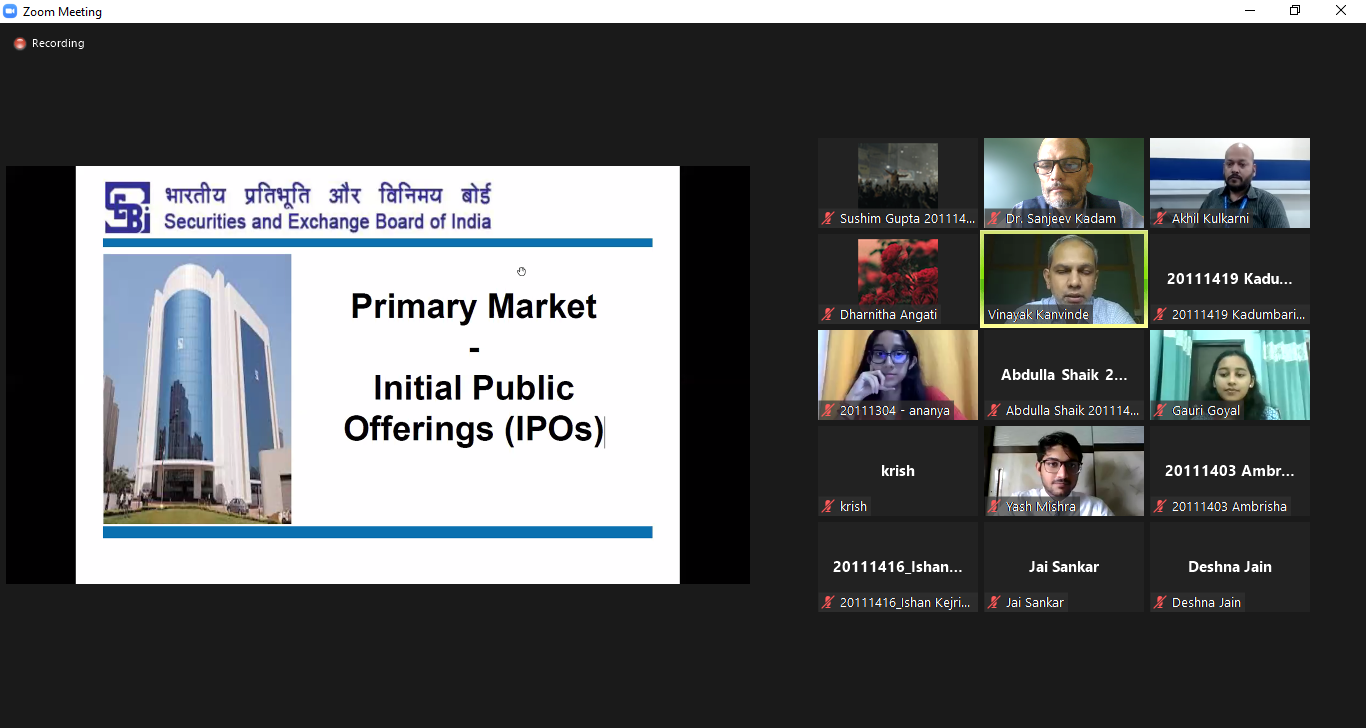The image size is (1366, 728).
Task: Click the 'Zoom Meeting' window title
Action: point(62,12)
